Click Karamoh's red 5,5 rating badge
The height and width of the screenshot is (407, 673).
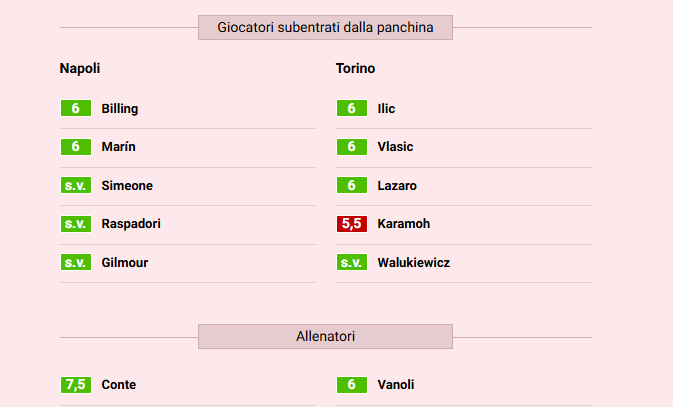click(x=351, y=224)
